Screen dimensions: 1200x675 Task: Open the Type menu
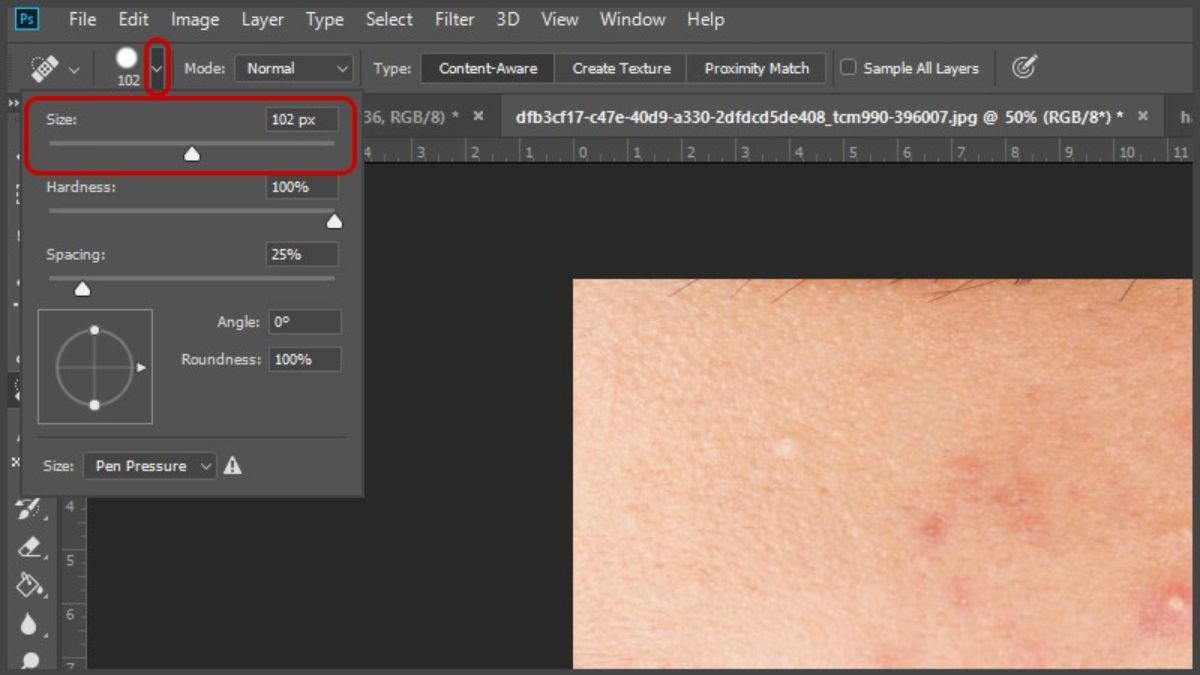pyautogui.click(x=325, y=19)
